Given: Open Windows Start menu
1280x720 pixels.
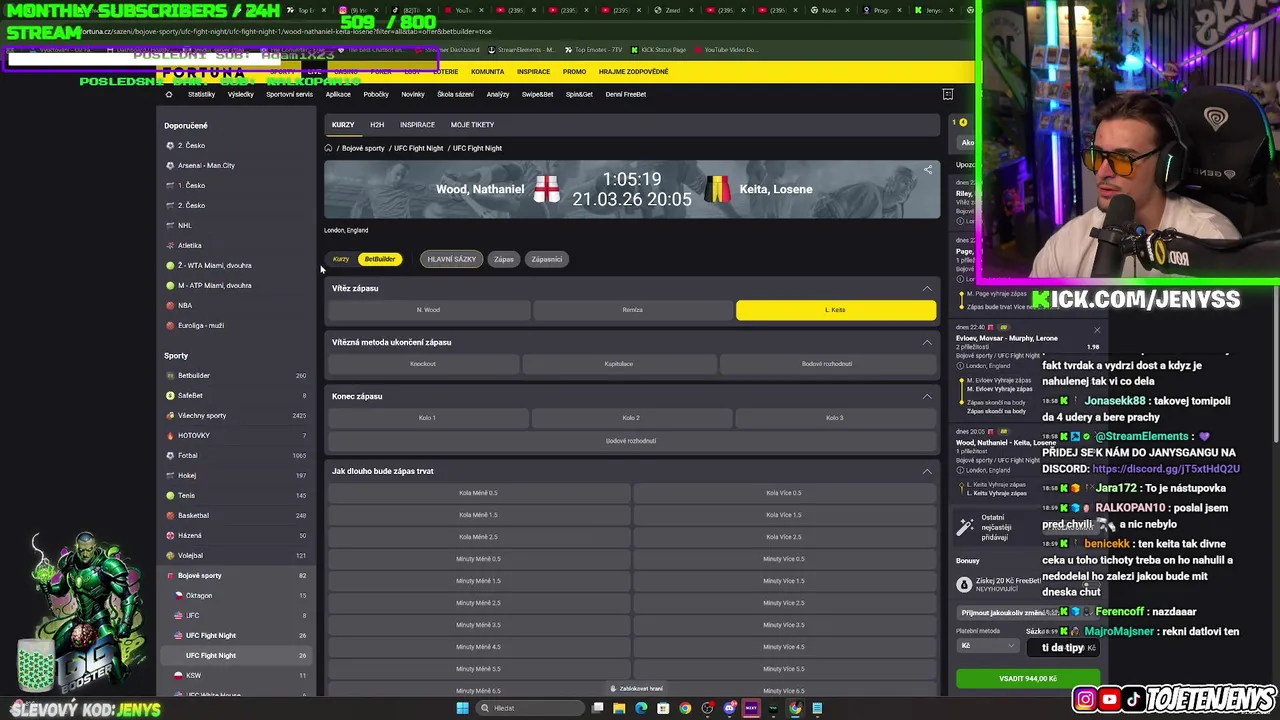Looking at the screenshot, I should coord(462,708).
